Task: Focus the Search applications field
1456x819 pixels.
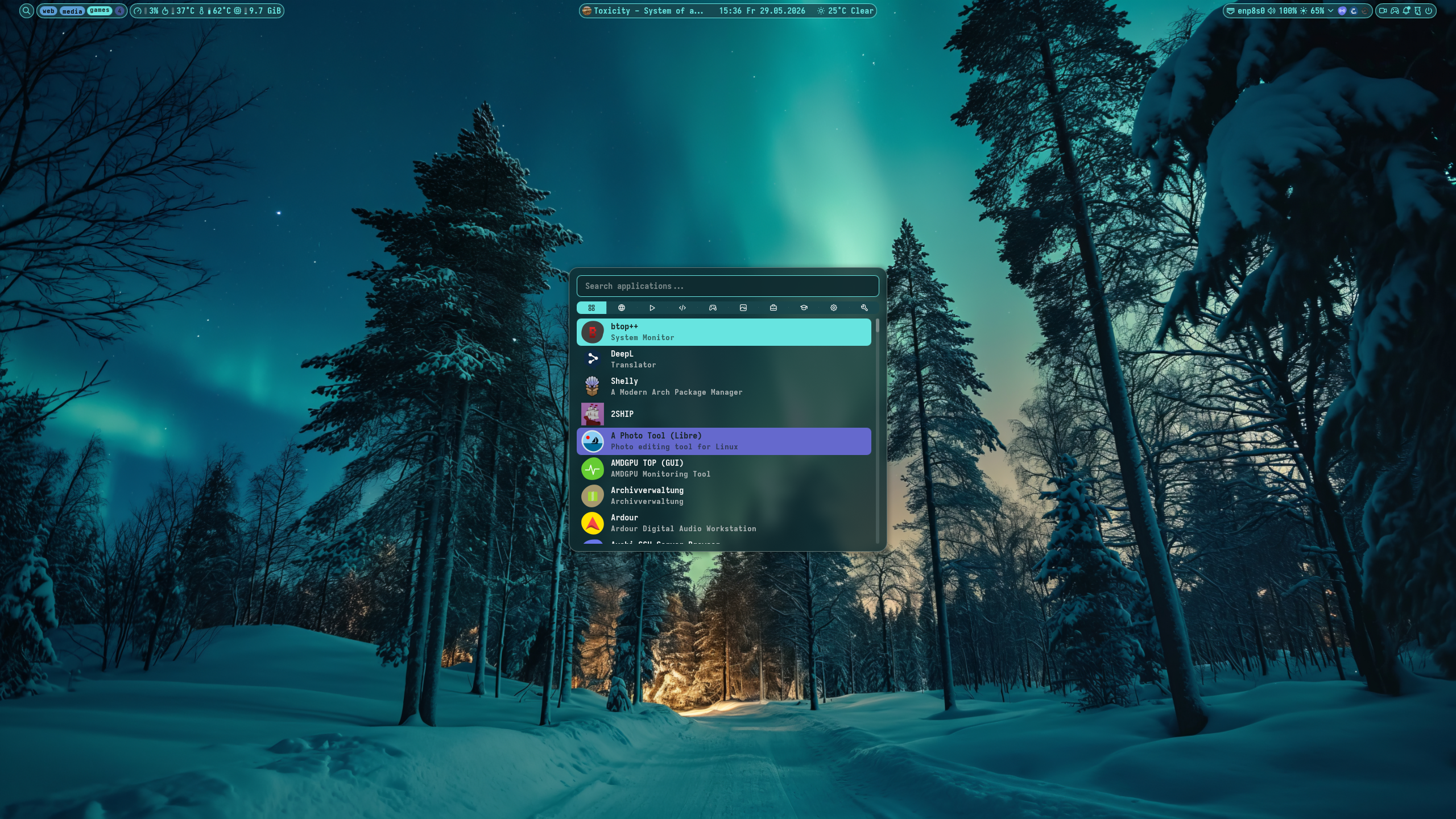Action: pos(727,286)
